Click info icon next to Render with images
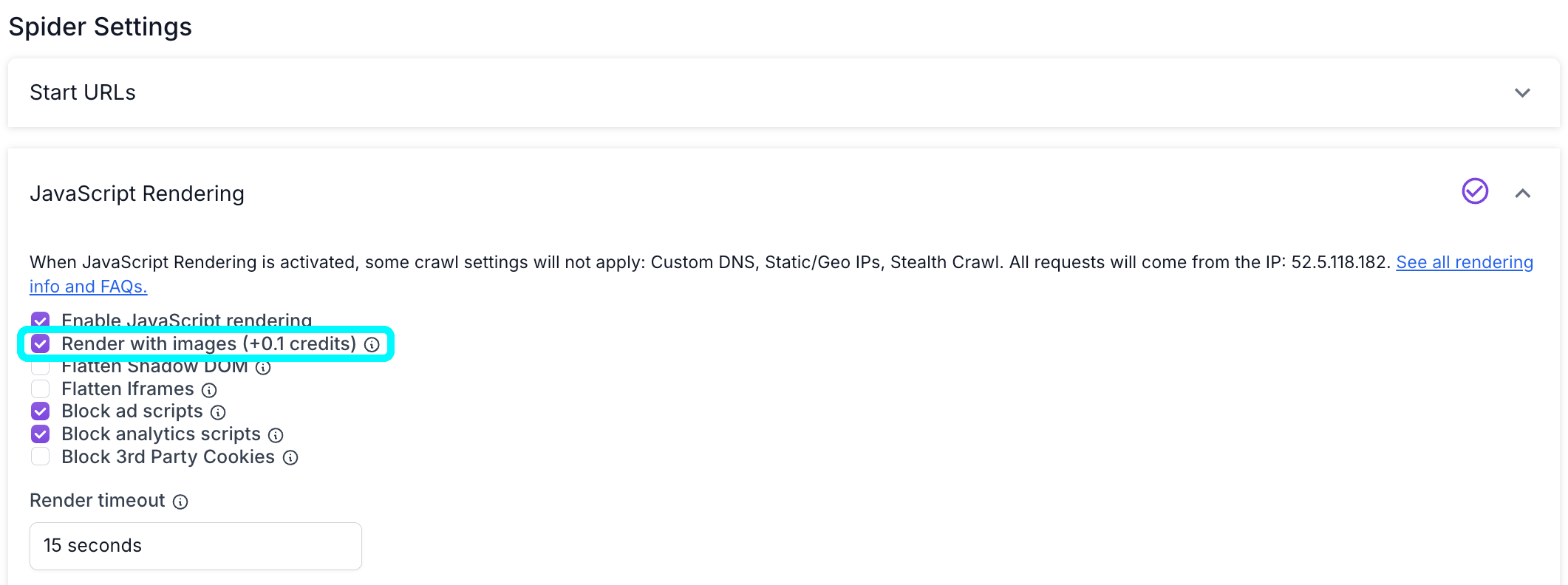The image size is (1568, 585). pyautogui.click(x=372, y=345)
